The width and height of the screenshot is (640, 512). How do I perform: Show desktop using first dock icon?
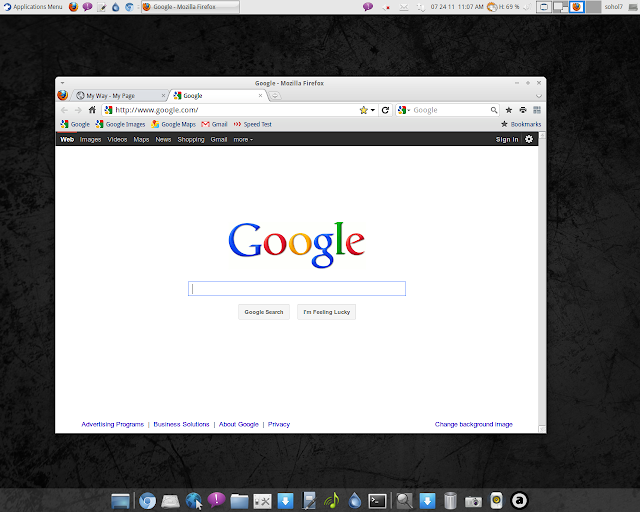(120, 501)
